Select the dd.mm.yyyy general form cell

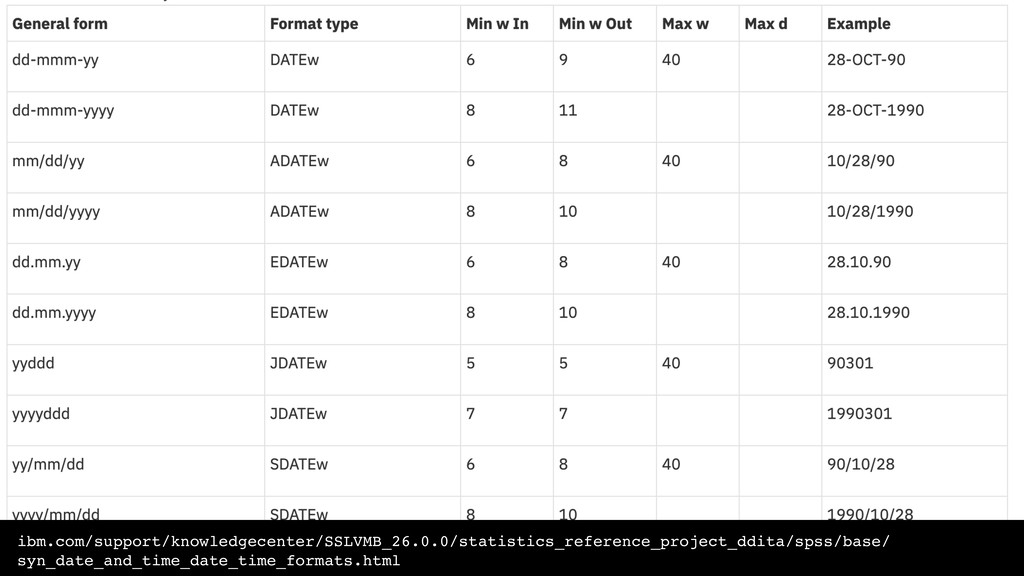54,313
